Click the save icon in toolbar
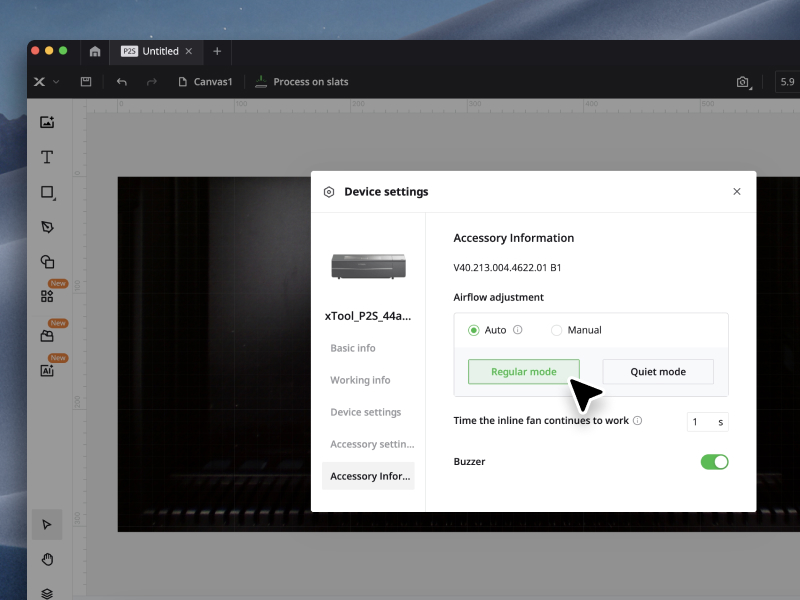Screen dimensions: 800x600 click(x=86, y=82)
